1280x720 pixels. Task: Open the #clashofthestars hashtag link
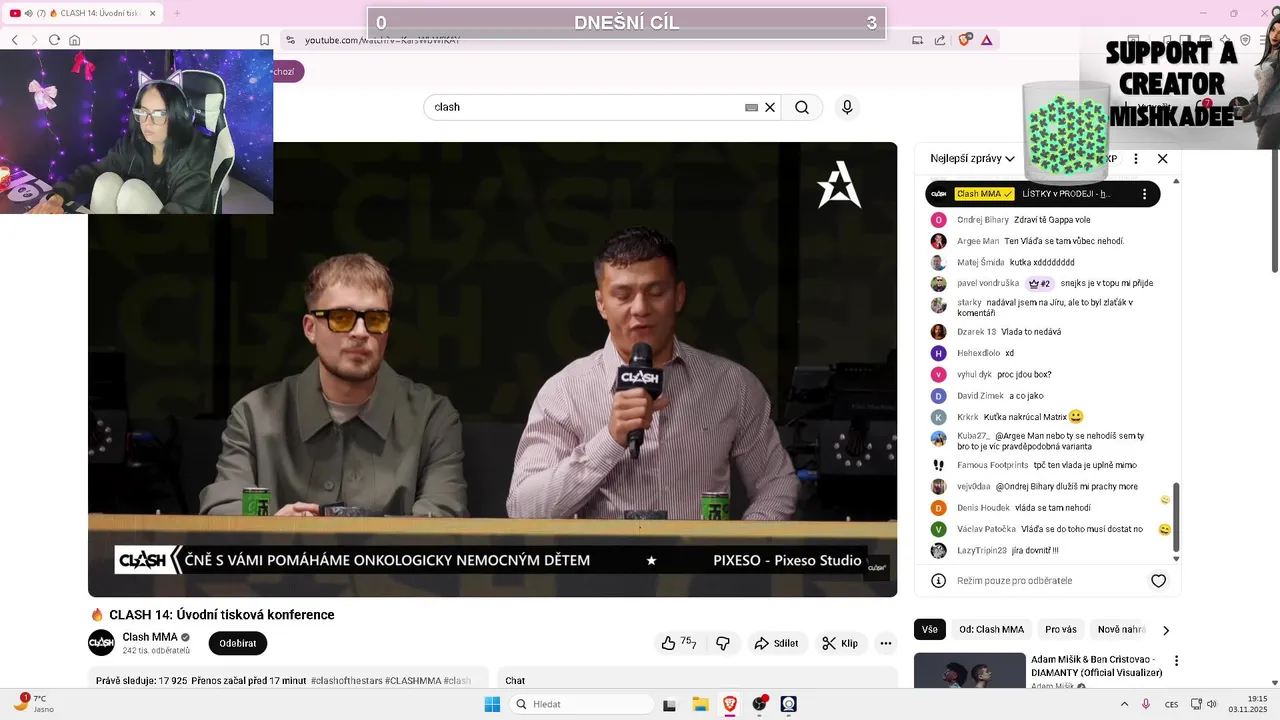[x=346, y=681]
